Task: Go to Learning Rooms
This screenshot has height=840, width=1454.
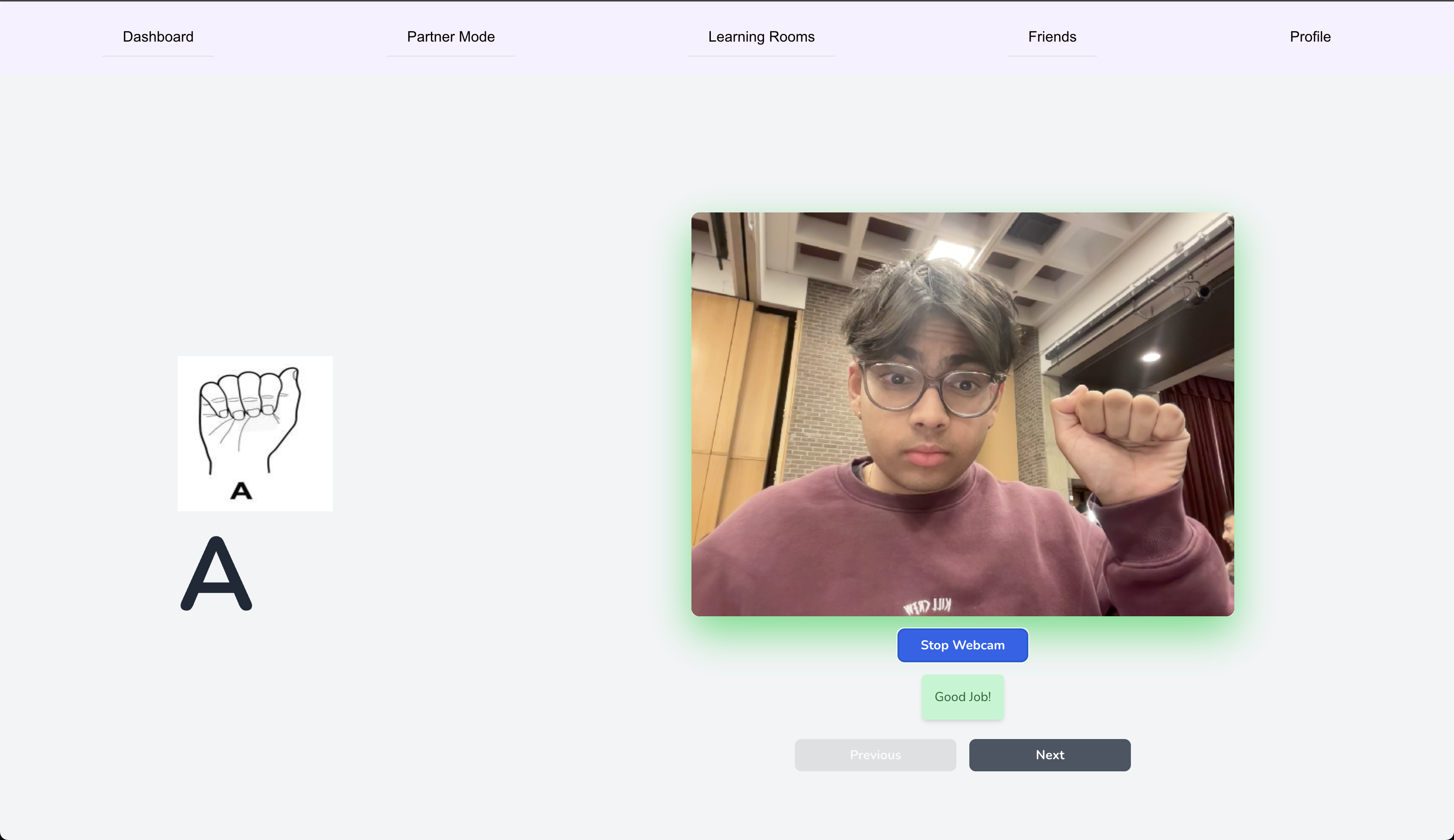Action: 761,37
